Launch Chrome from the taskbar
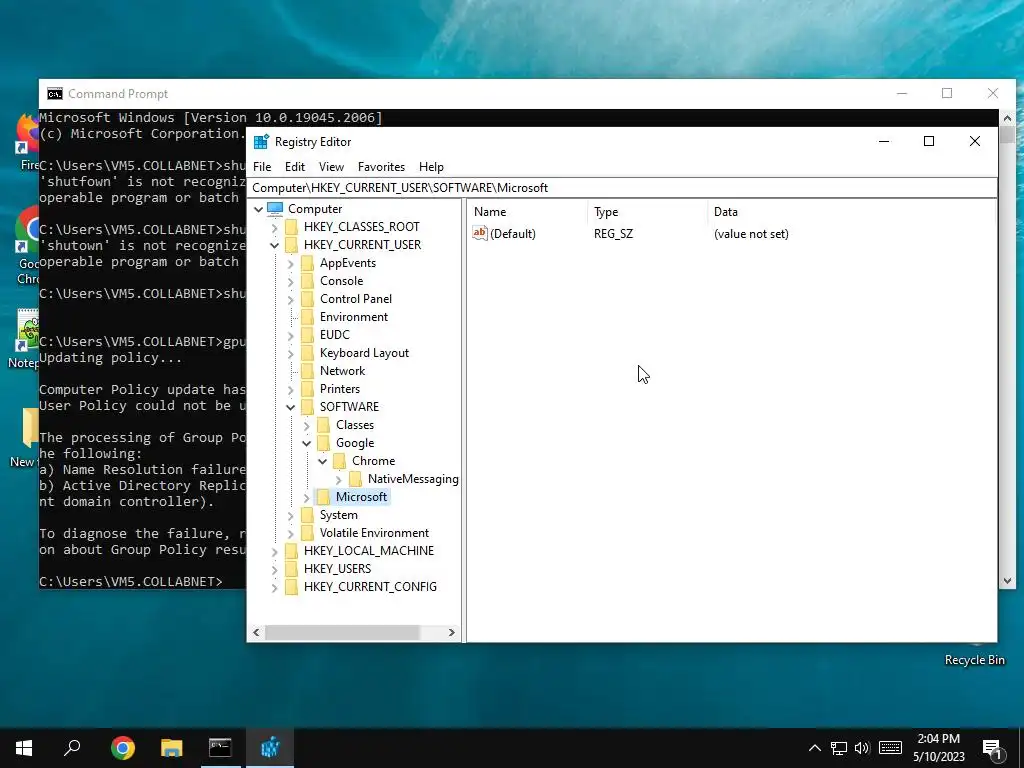1024x768 pixels. 122,748
